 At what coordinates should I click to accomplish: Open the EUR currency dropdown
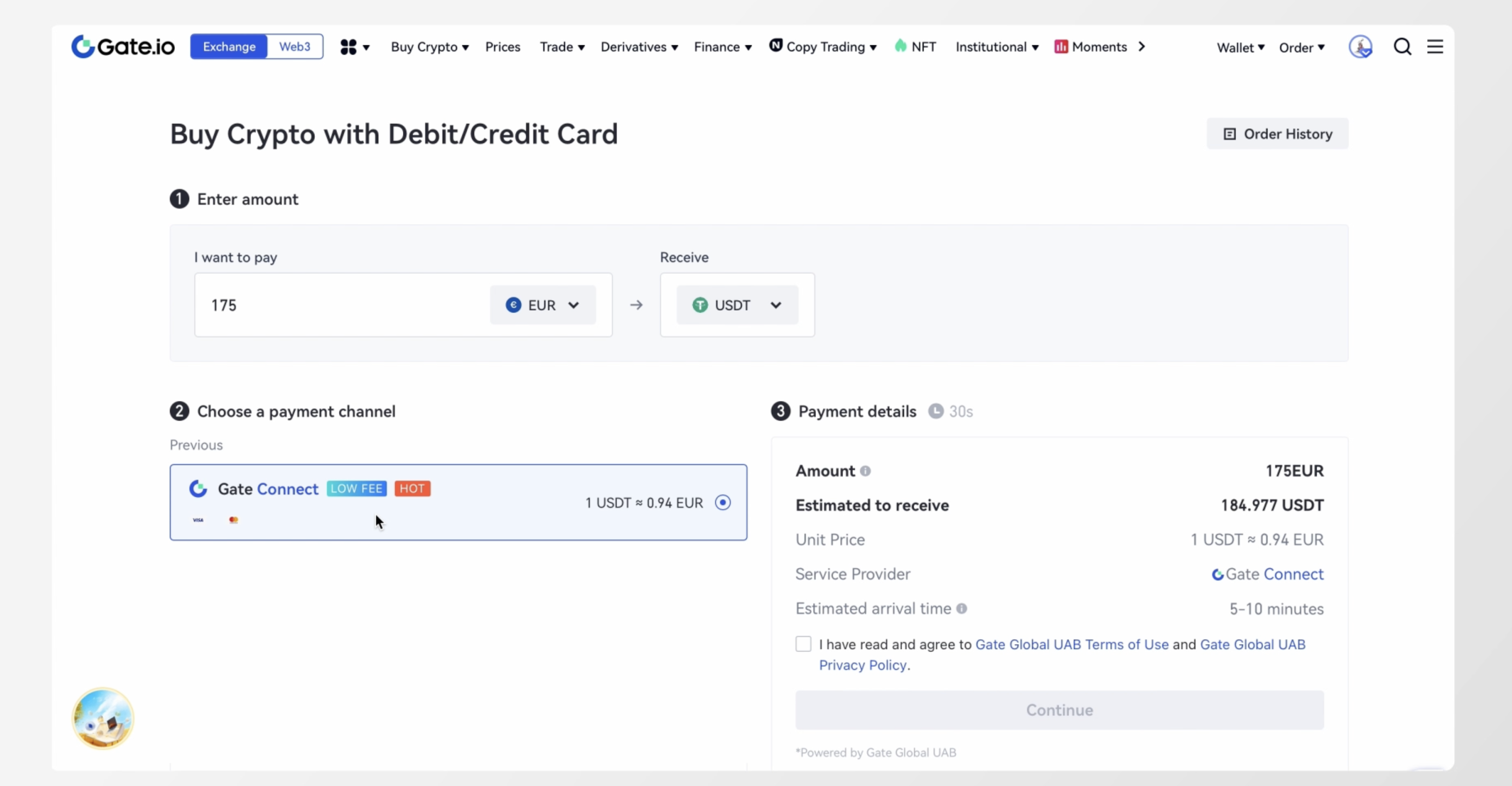tap(543, 305)
